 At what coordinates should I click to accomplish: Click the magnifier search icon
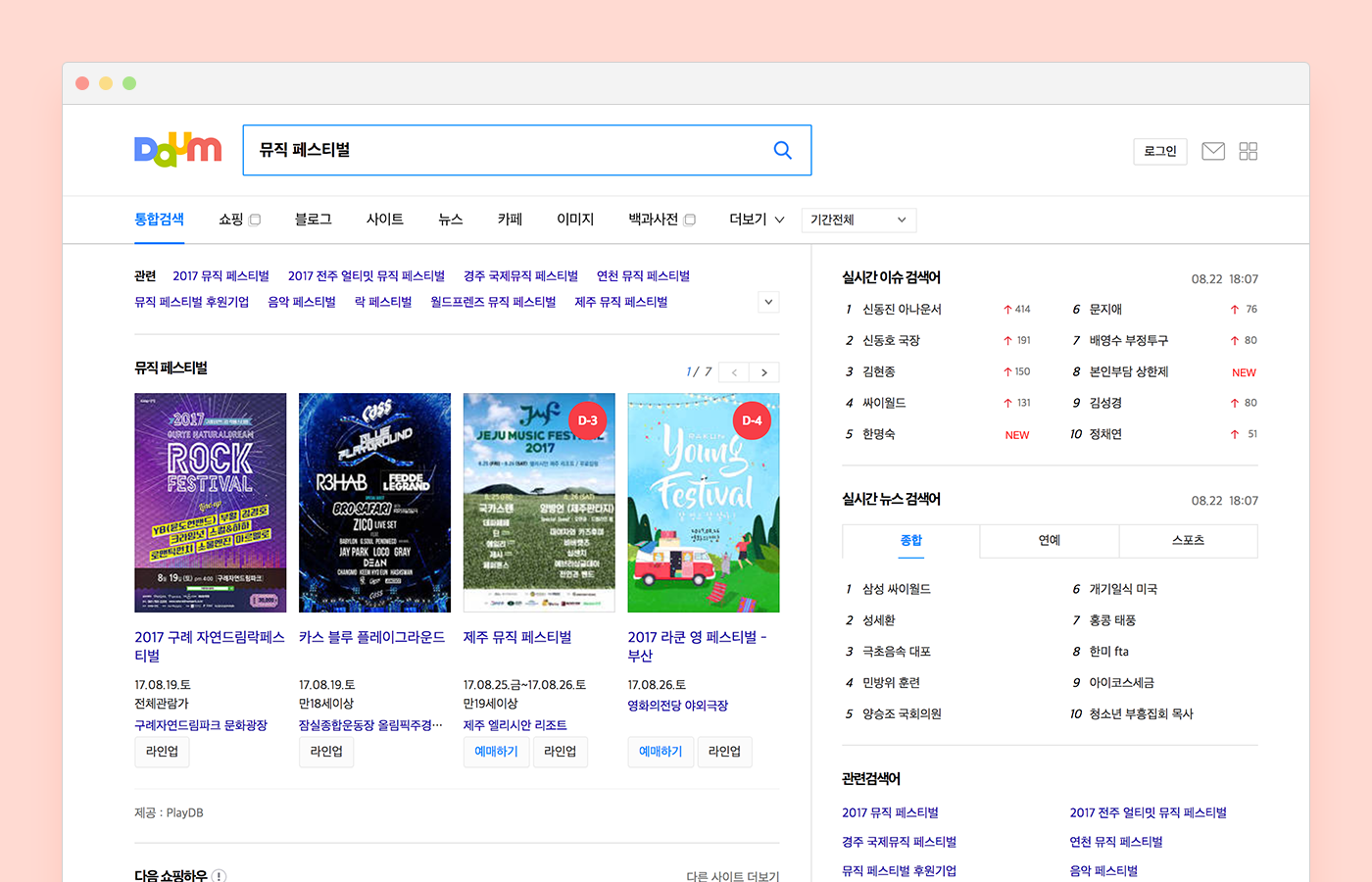[x=782, y=150]
